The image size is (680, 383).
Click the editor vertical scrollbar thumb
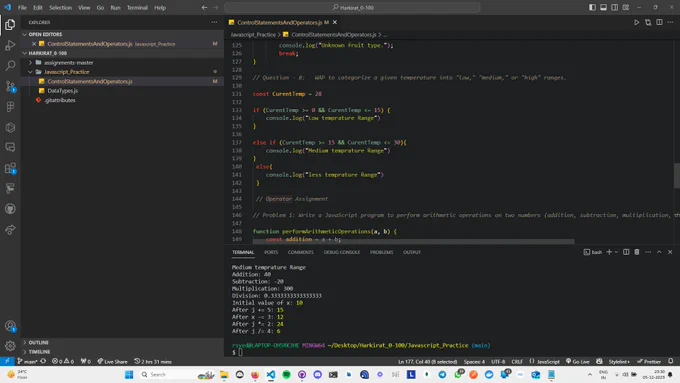(x=677, y=175)
